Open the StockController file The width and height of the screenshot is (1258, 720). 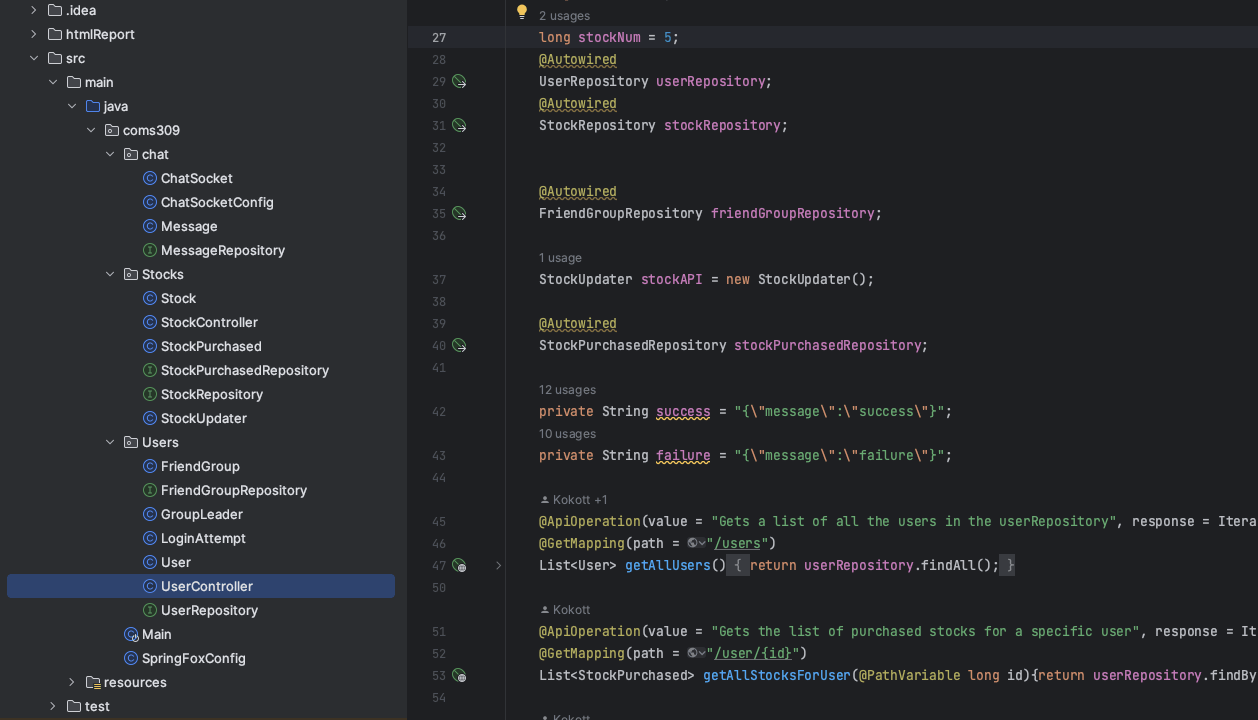point(209,322)
